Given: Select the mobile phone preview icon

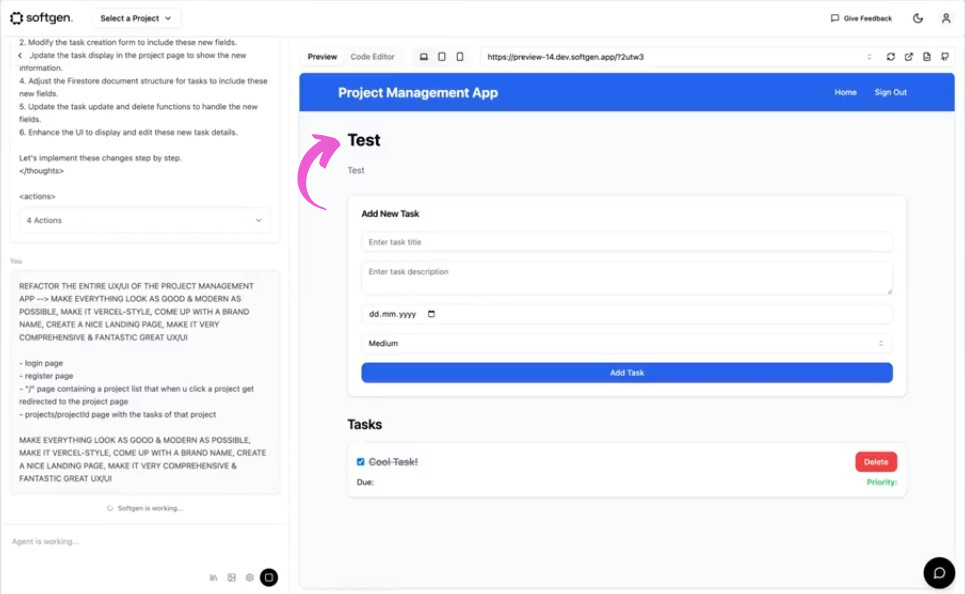Looking at the screenshot, I should coord(460,57).
